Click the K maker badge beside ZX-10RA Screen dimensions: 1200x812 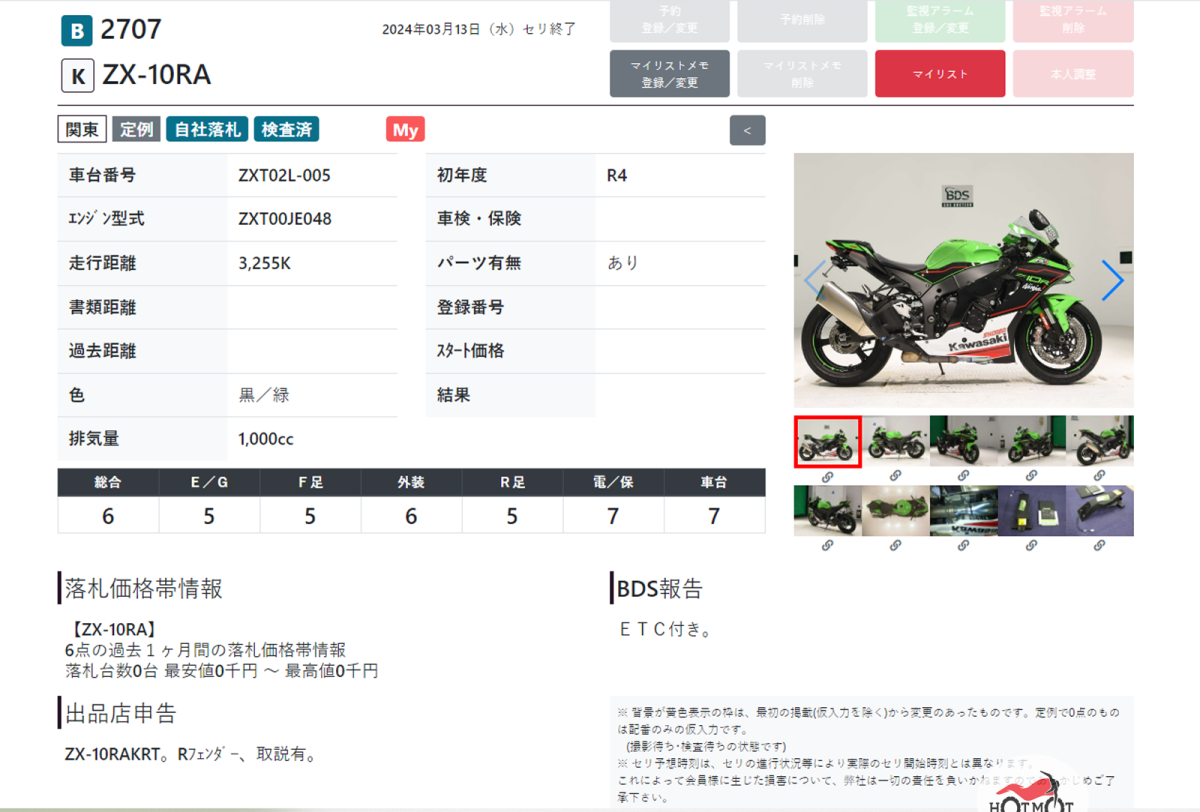coord(77,76)
